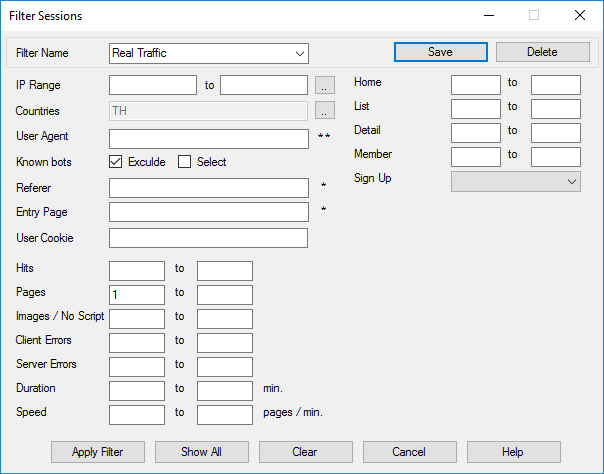Click the Clear button

click(x=305, y=452)
